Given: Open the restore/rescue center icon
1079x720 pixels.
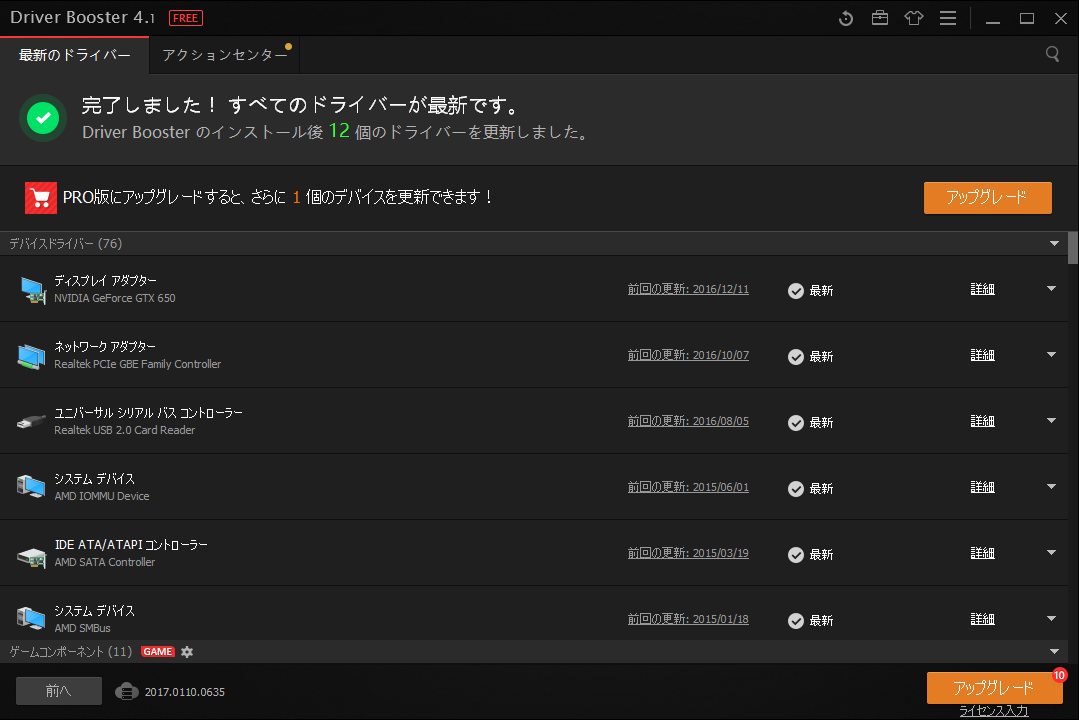Looking at the screenshot, I should pyautogui.click(x=846, y=19).
